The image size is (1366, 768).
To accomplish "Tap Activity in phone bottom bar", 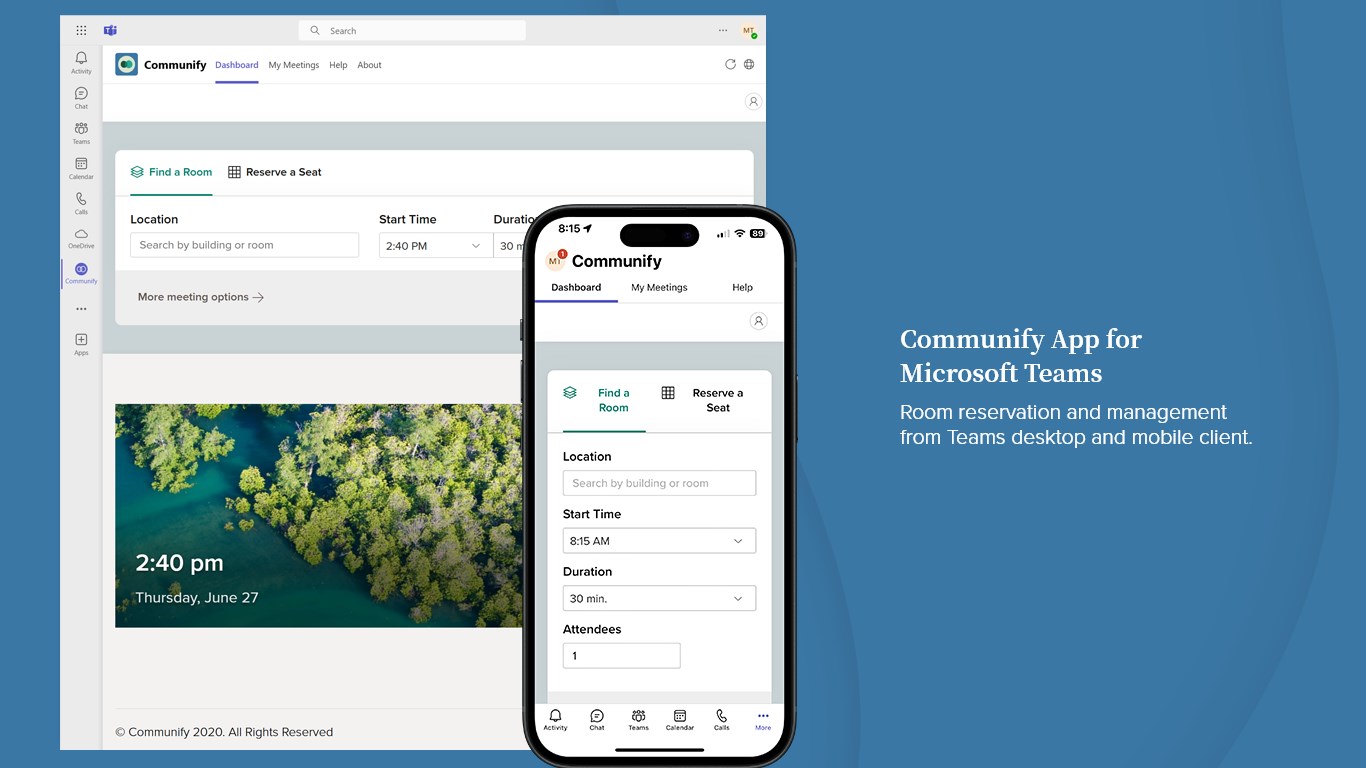I will [555, 720].
